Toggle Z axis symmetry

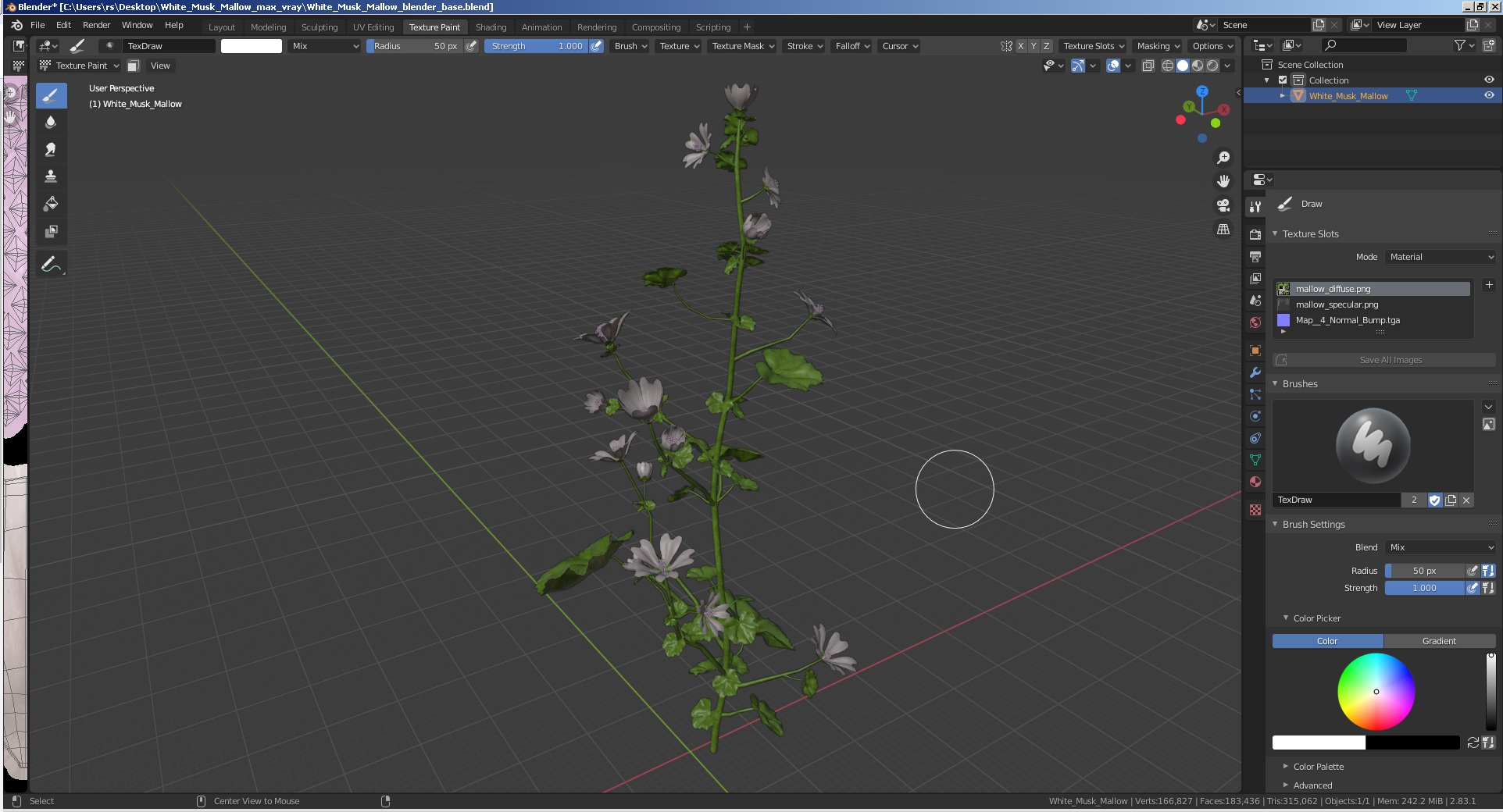coord(1047,46)
